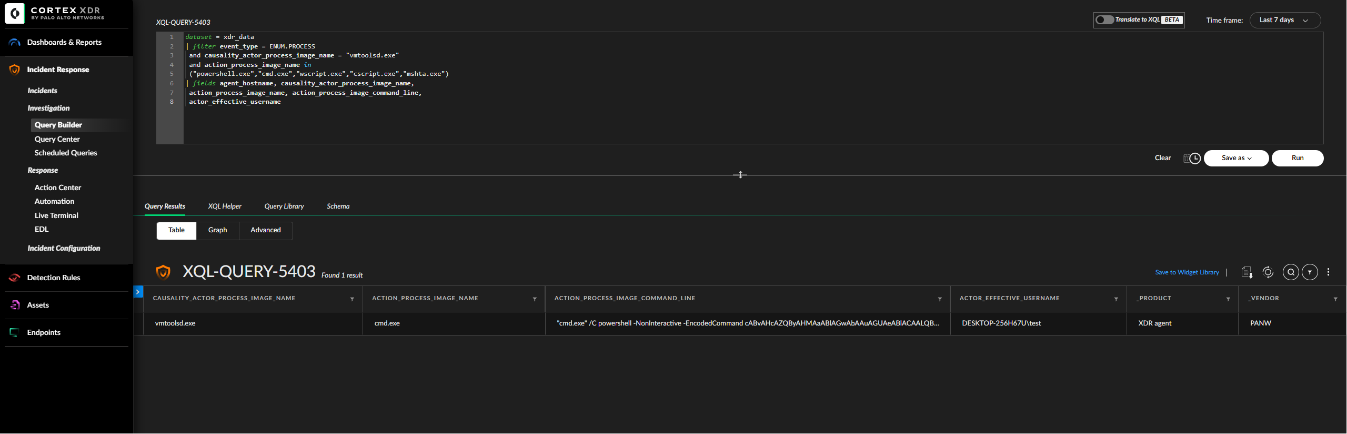Open Live Terminal in sidebar
Screen dimensions: 1347x434
(x=56, y=215)
